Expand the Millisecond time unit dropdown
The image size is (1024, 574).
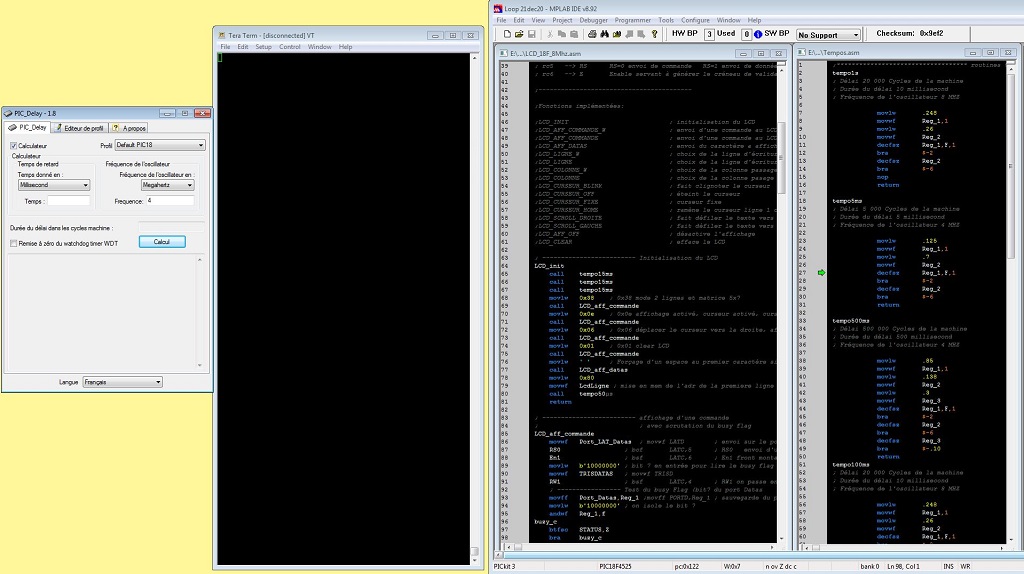[54, 185]
